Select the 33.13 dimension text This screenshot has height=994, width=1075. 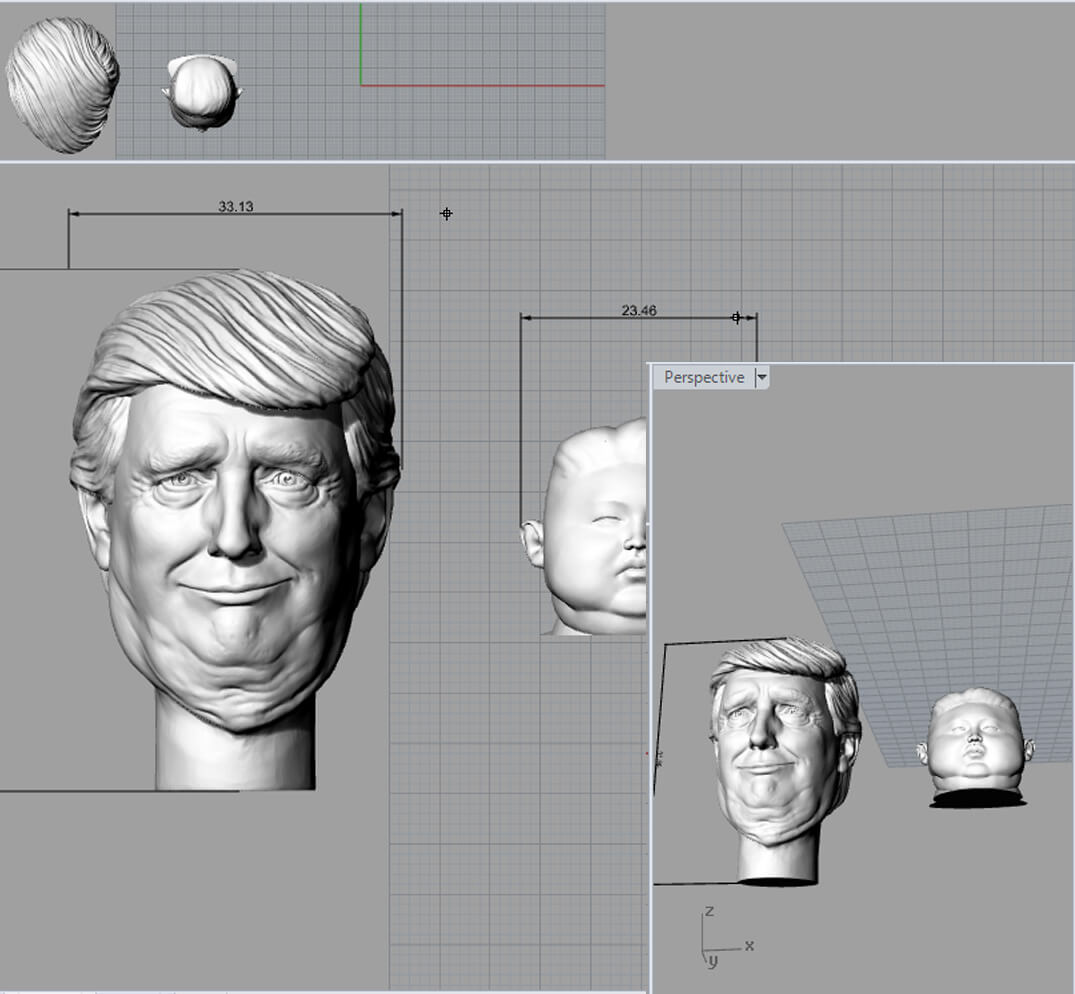pos(236,206)
